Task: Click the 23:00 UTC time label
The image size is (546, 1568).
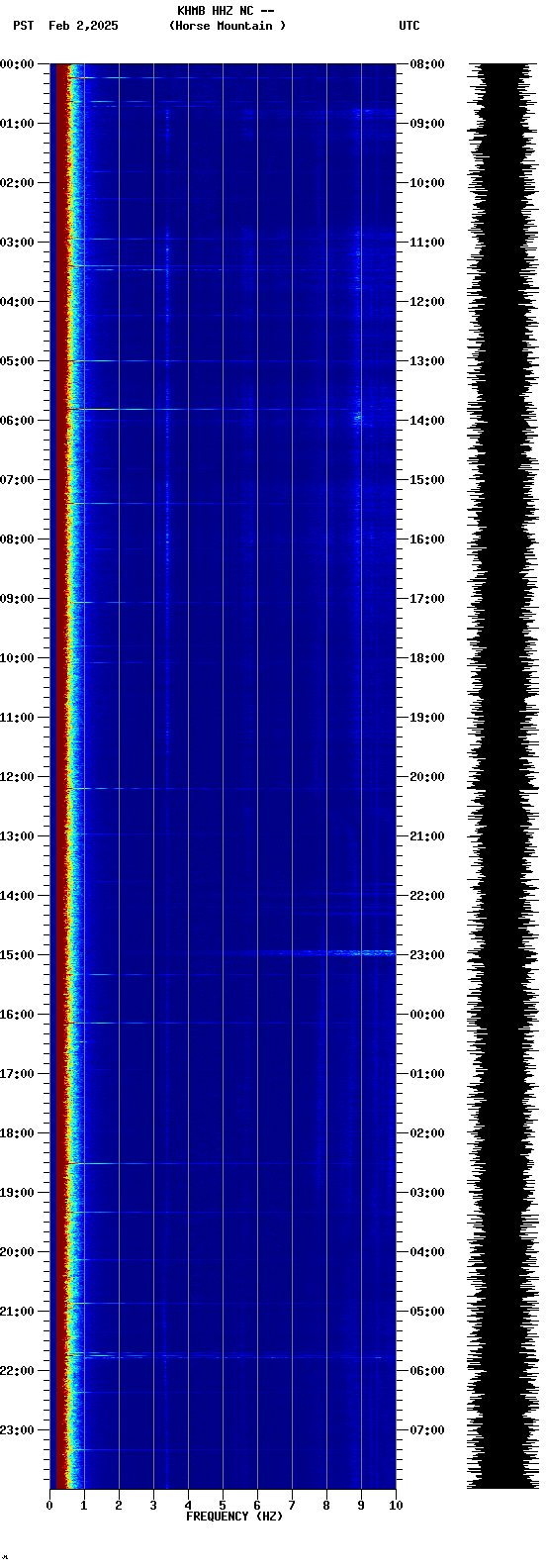Action: 427,955
